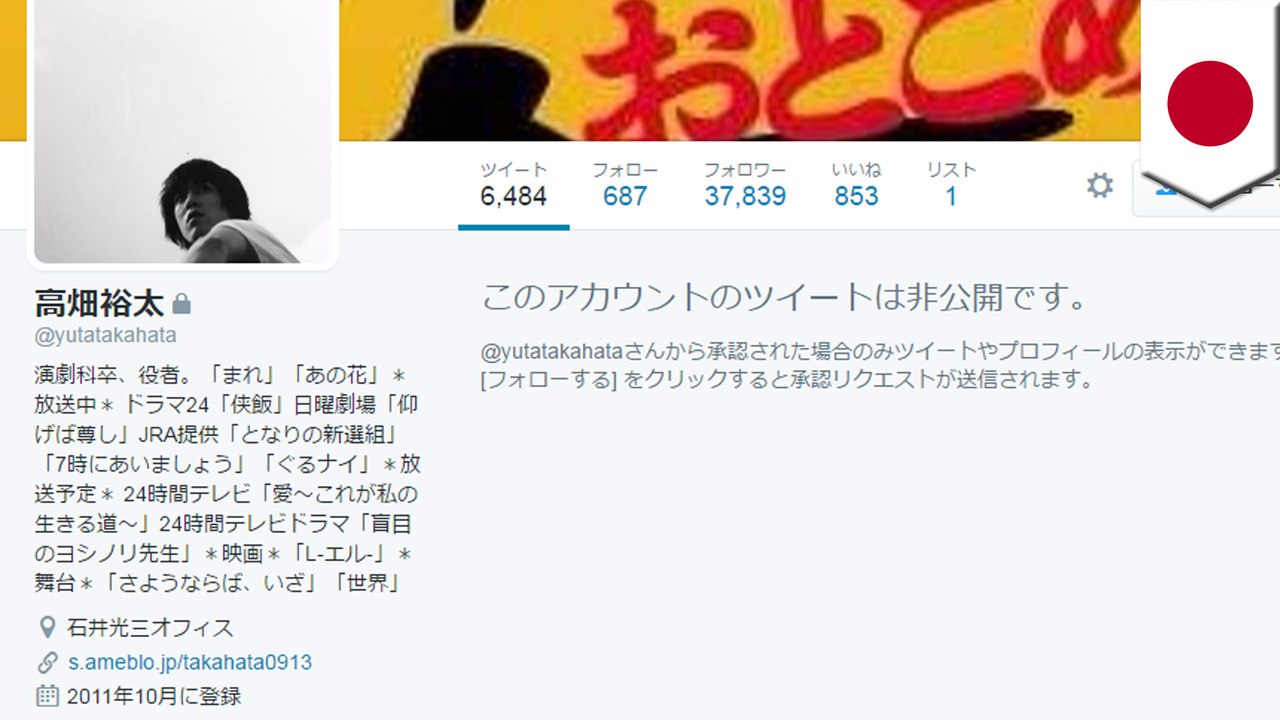Viewport: 1280px width, 720px height.
Task: Open the いいね 853 tab
Action: click(856, 186)
